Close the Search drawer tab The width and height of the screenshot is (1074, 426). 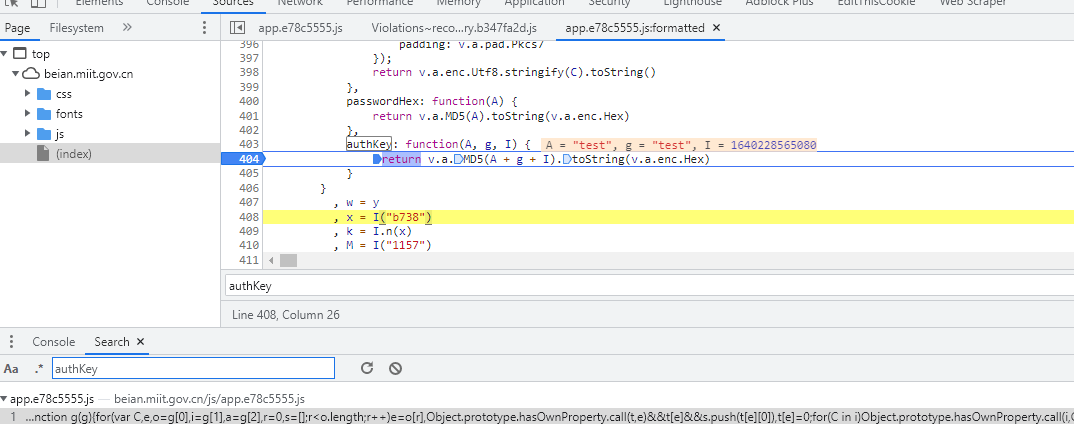tap(141, 342)
